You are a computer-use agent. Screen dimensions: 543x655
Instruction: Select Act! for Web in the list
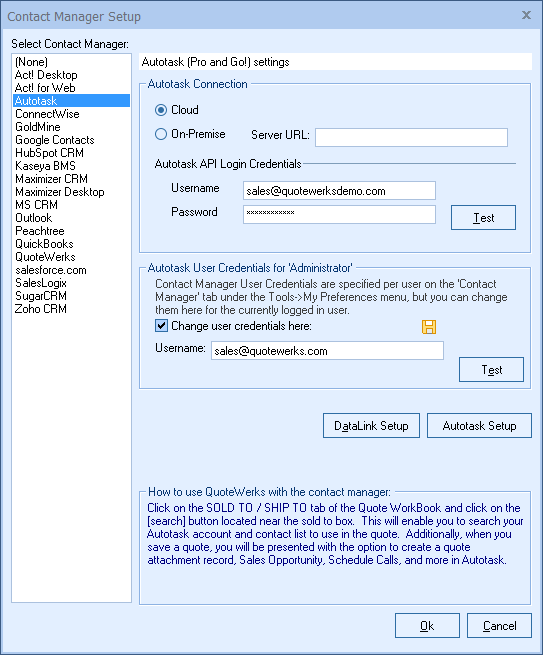coord(71,88)
